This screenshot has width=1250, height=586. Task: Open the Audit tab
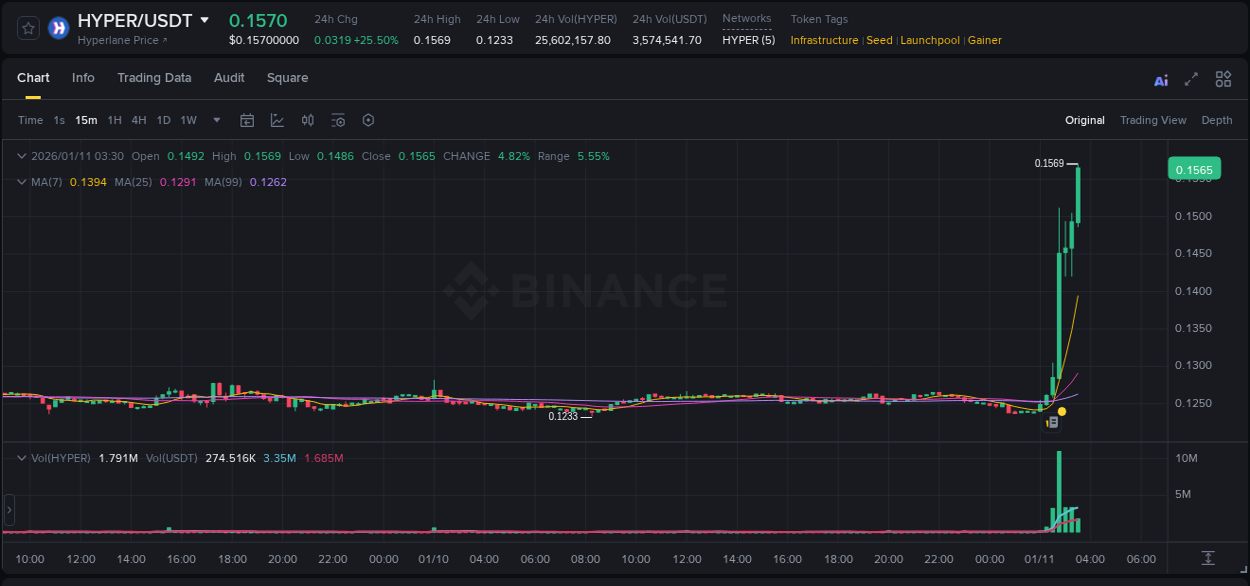pyautogui.click(x=229, y=77)
